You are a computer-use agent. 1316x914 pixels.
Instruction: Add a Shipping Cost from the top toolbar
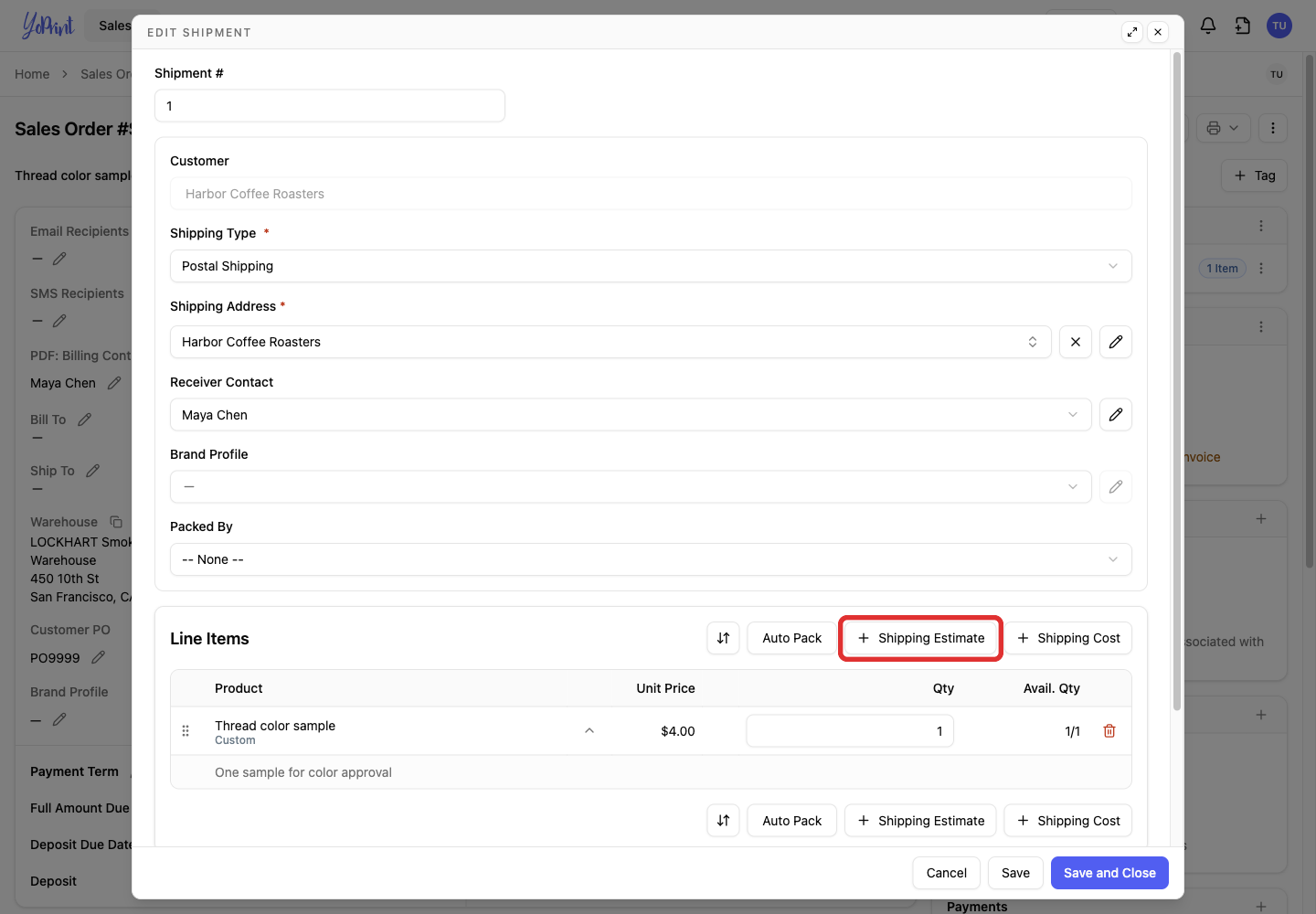pos(1068,638)
